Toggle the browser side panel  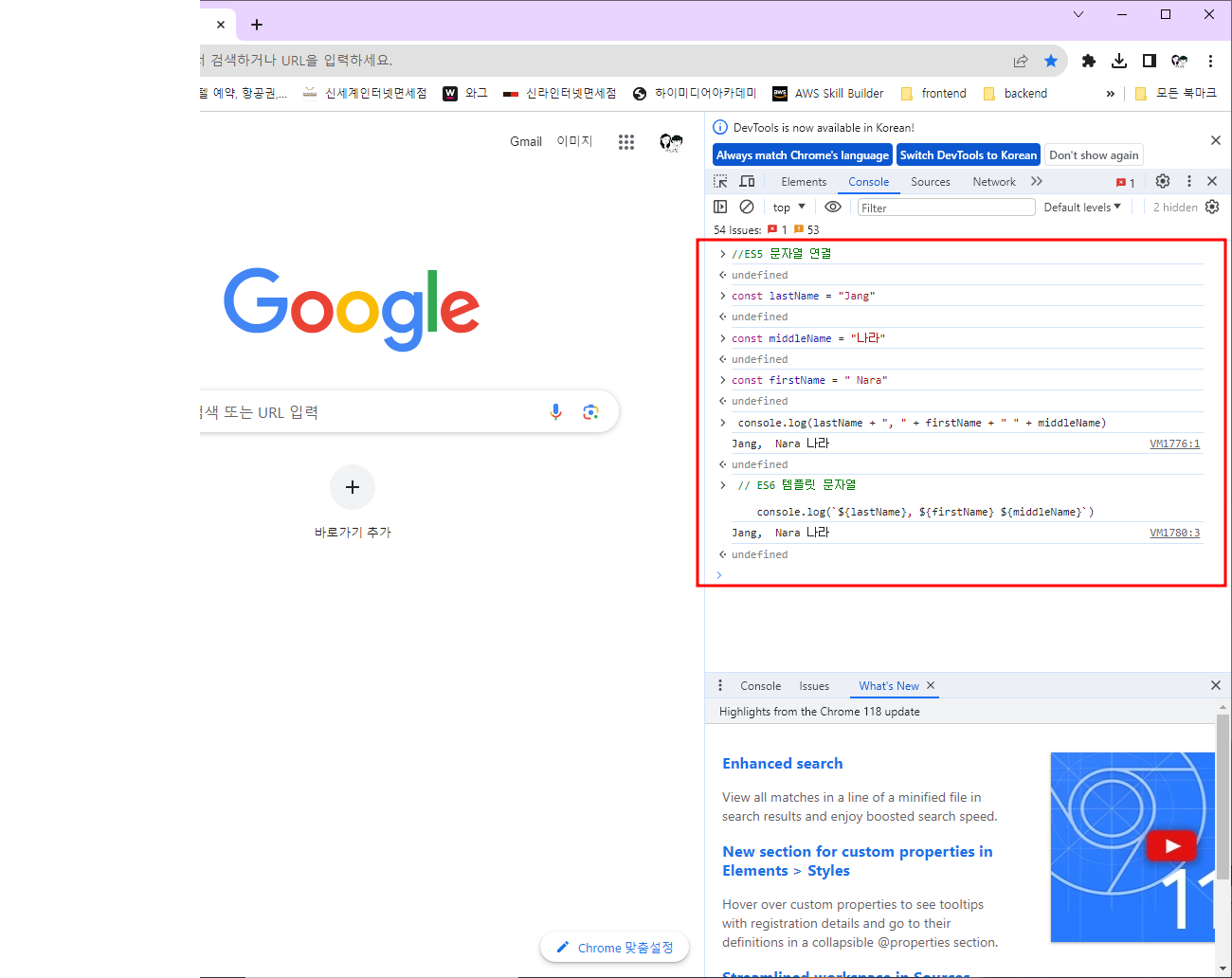click(1150, 61)
